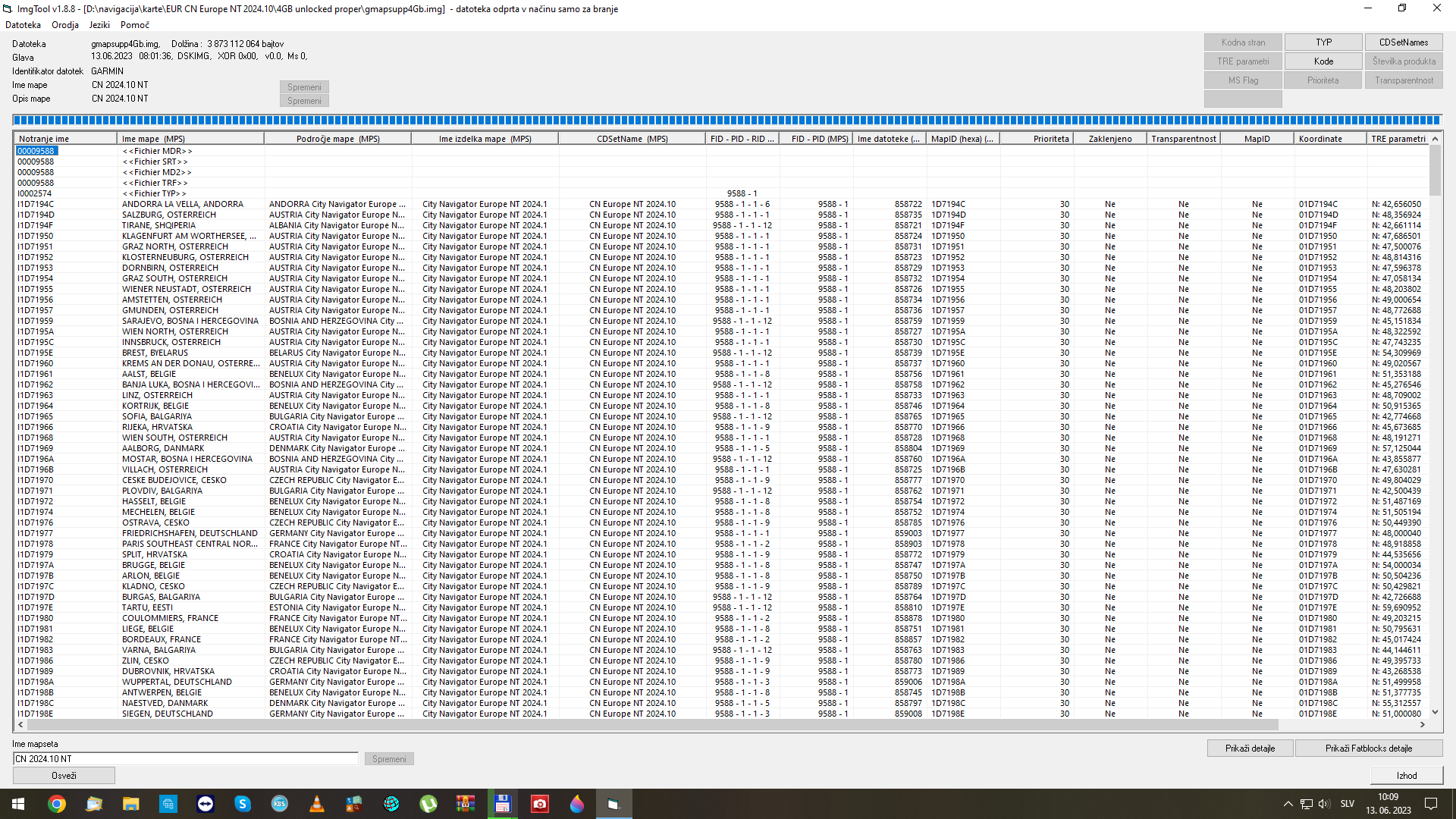
Task: Click the blue floppy disk taskbar icon
Action: 503,804
